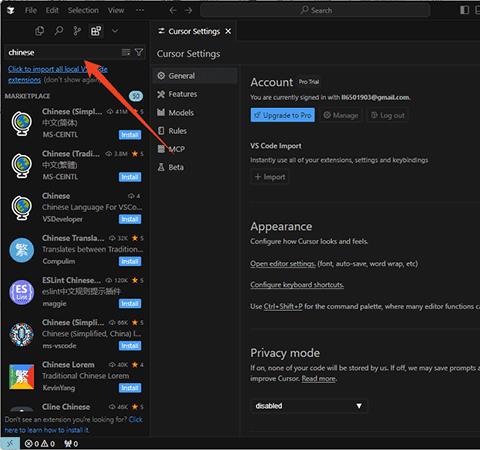Open the View menu
480x450 pixels.
(x=116, y=10)
